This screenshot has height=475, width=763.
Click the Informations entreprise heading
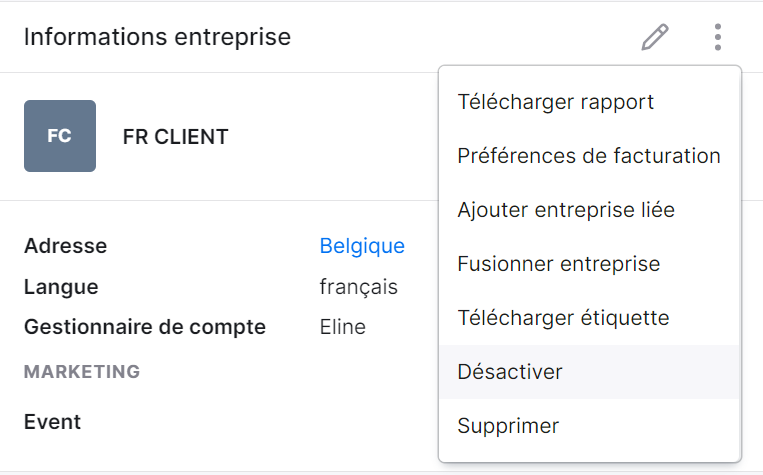tap(157, 37)
